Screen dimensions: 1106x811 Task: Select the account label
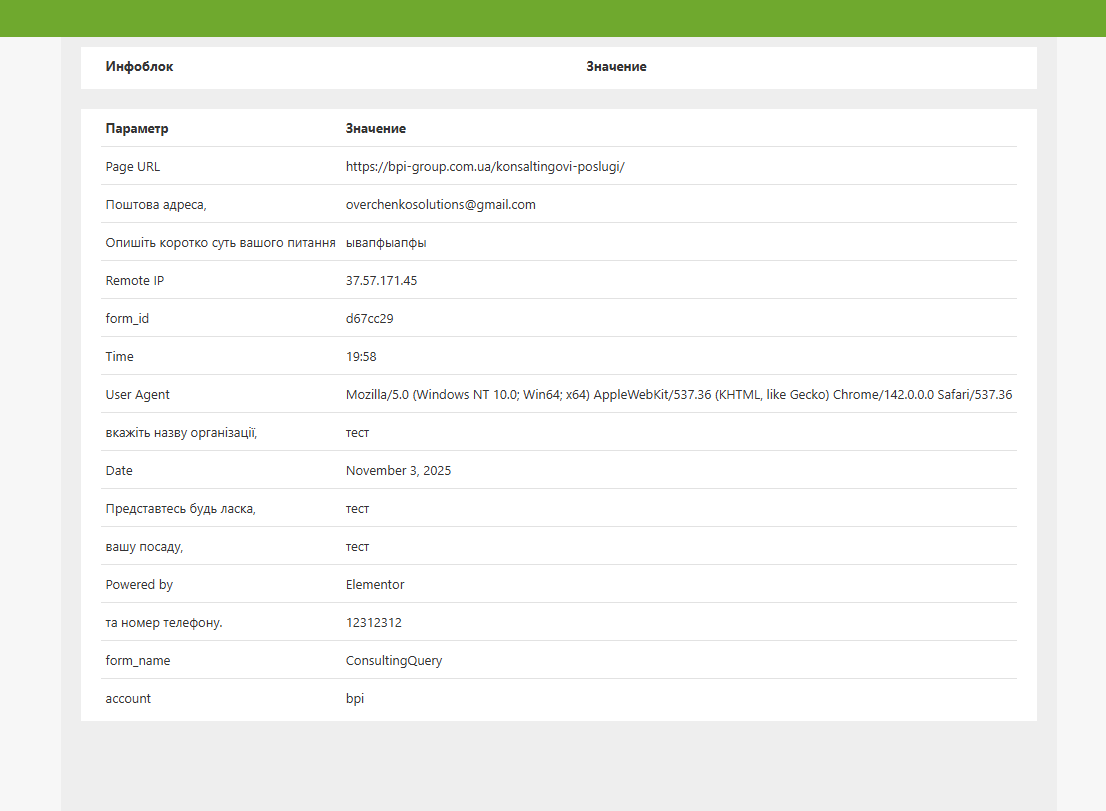[x=128, y=699]
